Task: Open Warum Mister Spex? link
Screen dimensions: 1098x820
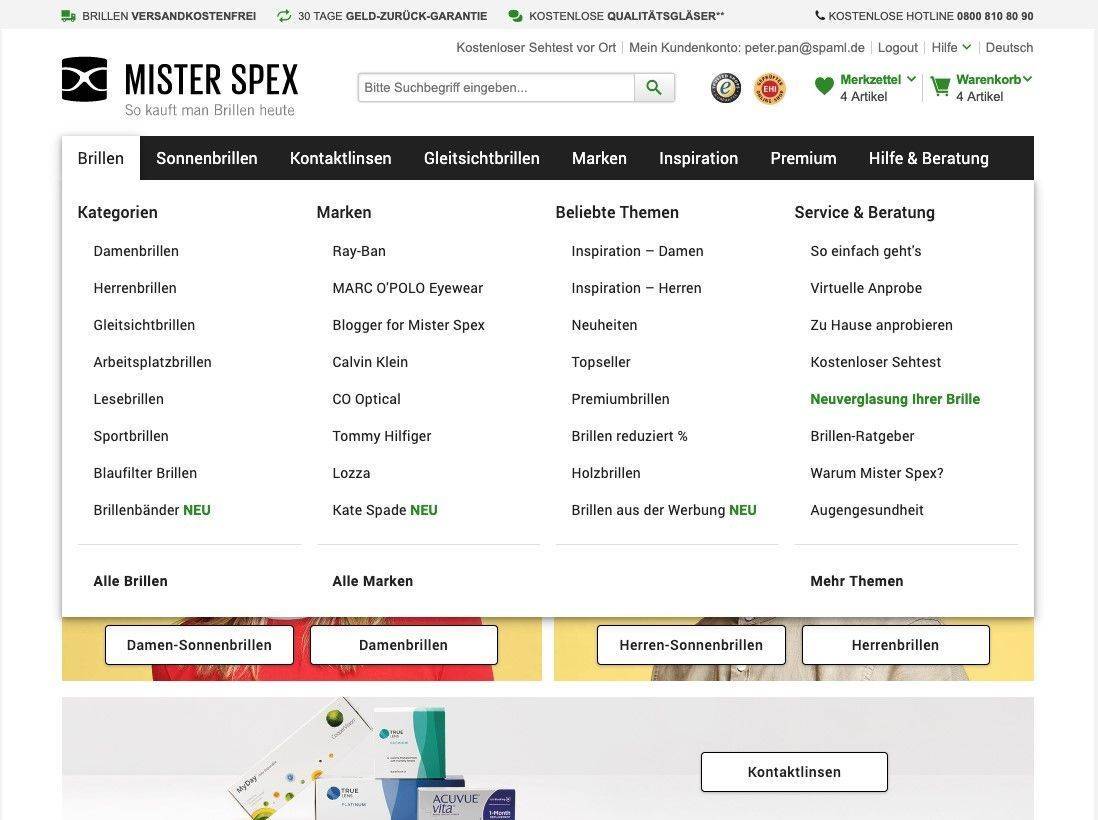Action: [877, 473]
